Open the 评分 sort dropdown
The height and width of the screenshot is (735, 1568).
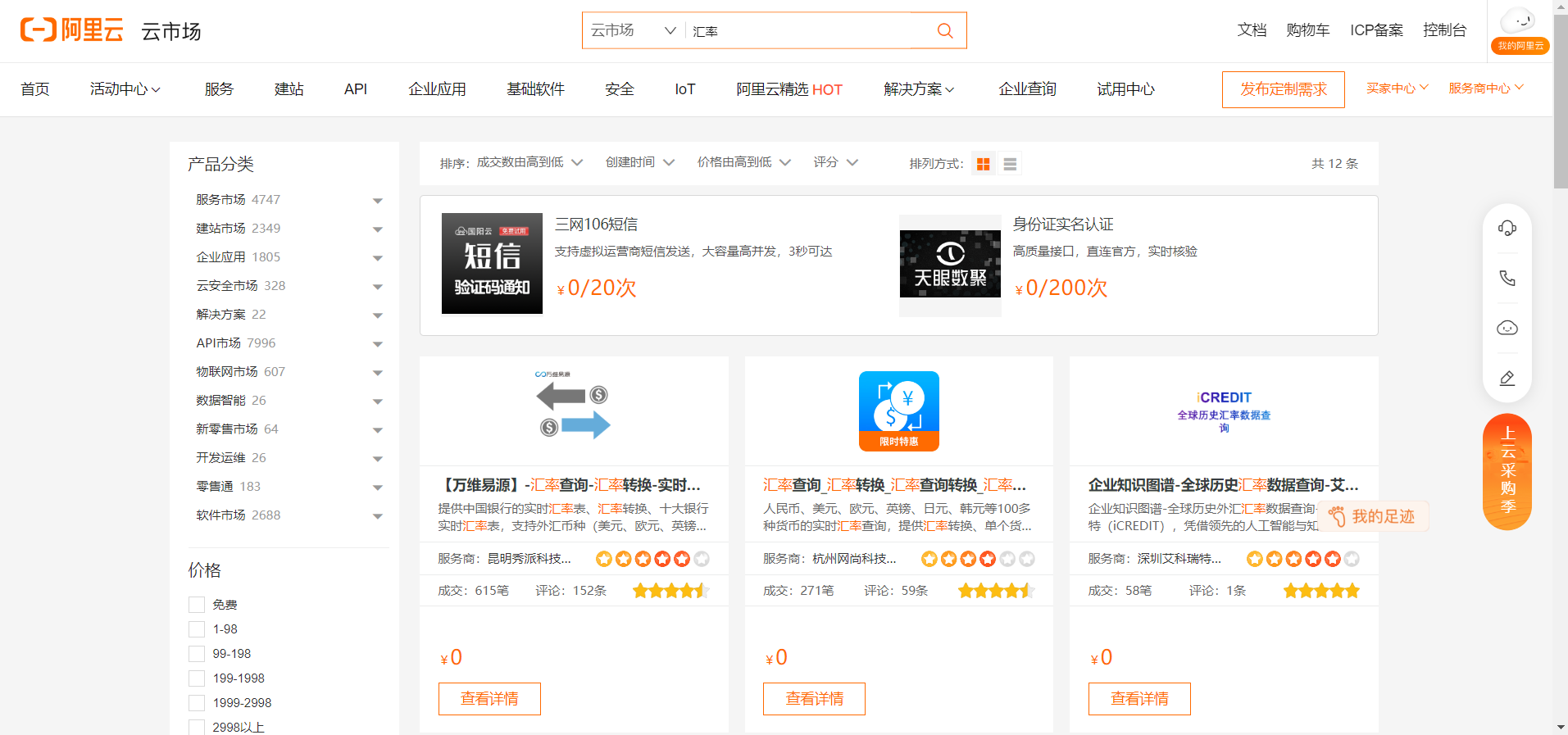point(836,162)
